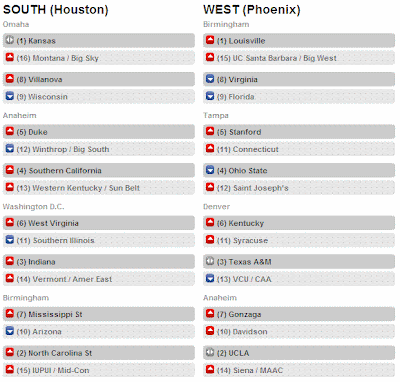Viewport: 400px width, 382px height.
Task: Click the gray icon next to UCLA
Action: pyautogui.click(x=210, y=352)
